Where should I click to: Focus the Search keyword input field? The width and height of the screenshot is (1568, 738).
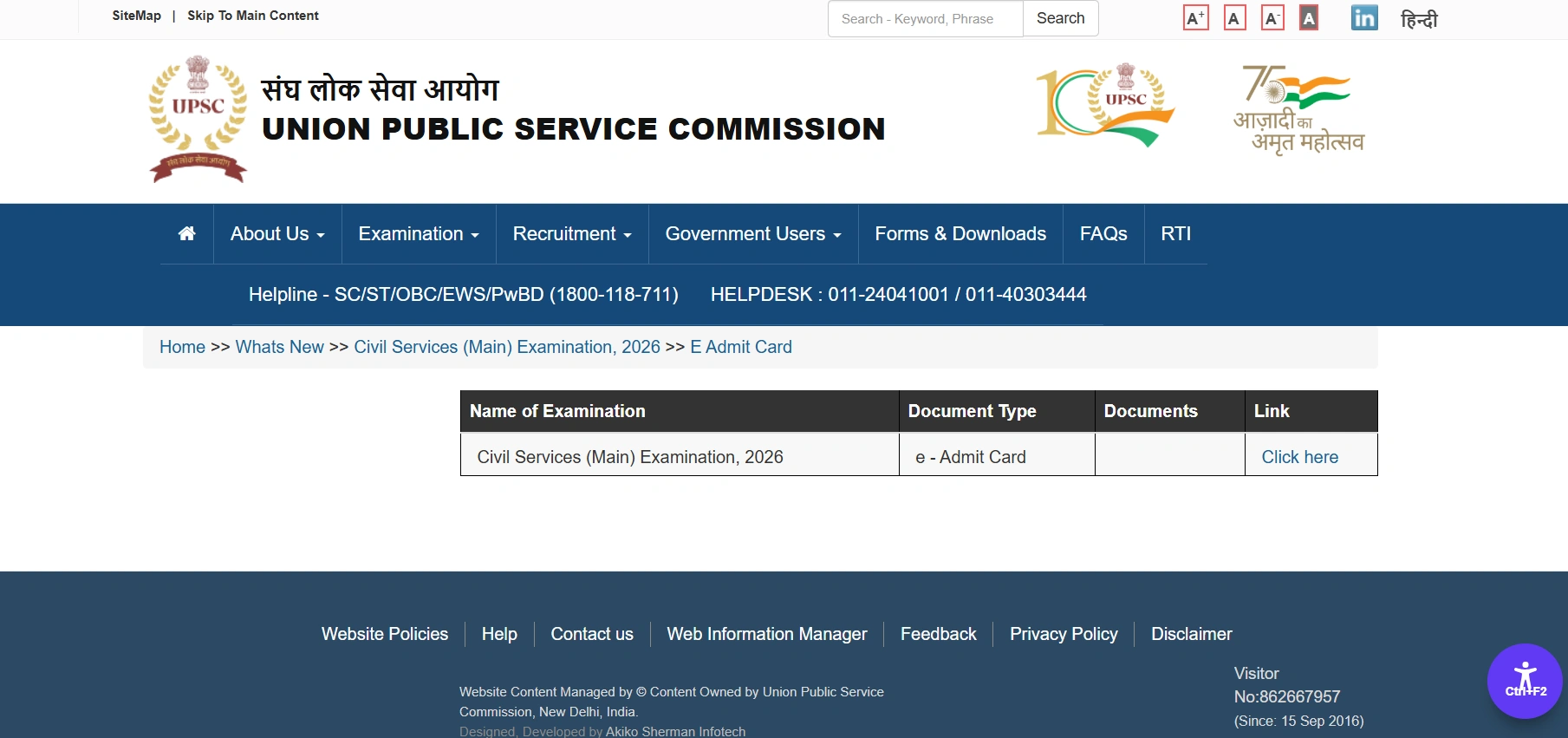[926, 18]
